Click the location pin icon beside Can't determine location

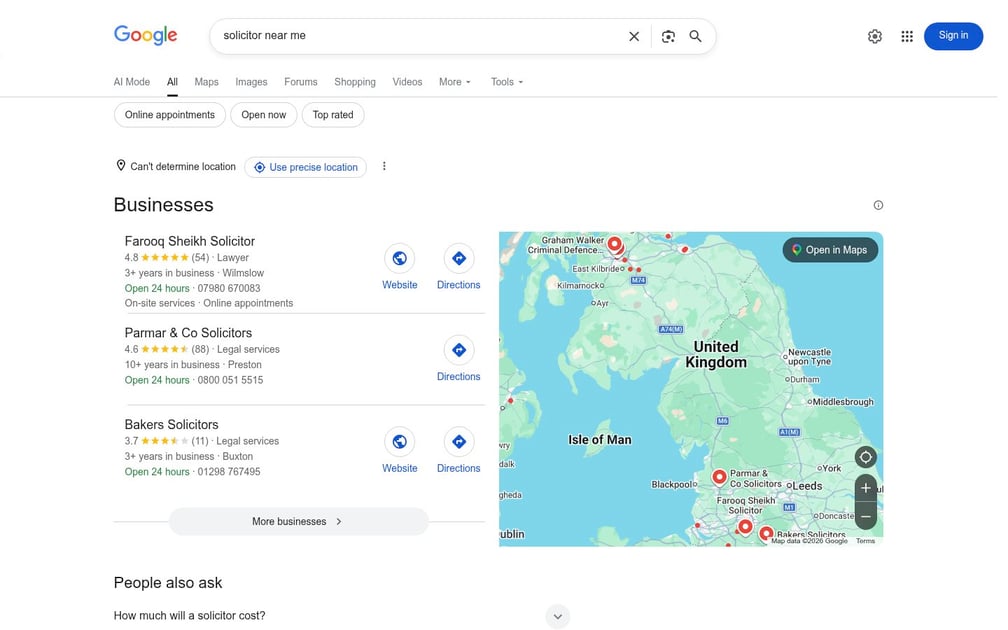[120, 166]
